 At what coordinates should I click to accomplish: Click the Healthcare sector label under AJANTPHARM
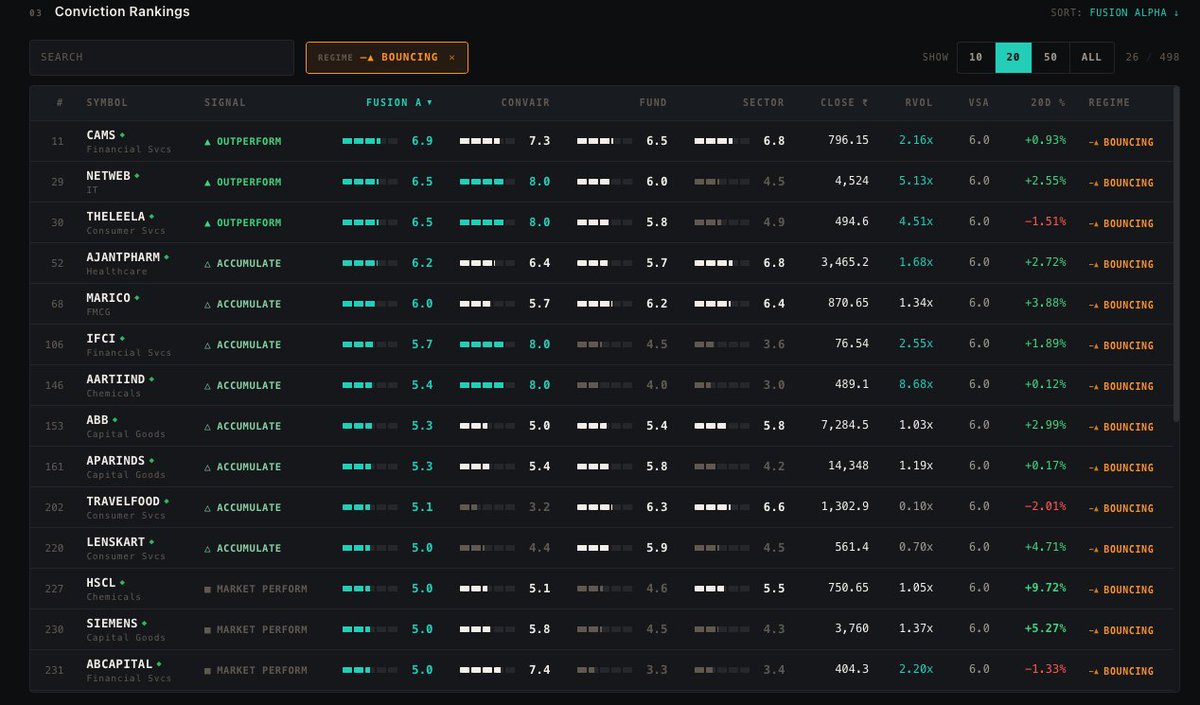pos(116,271)
